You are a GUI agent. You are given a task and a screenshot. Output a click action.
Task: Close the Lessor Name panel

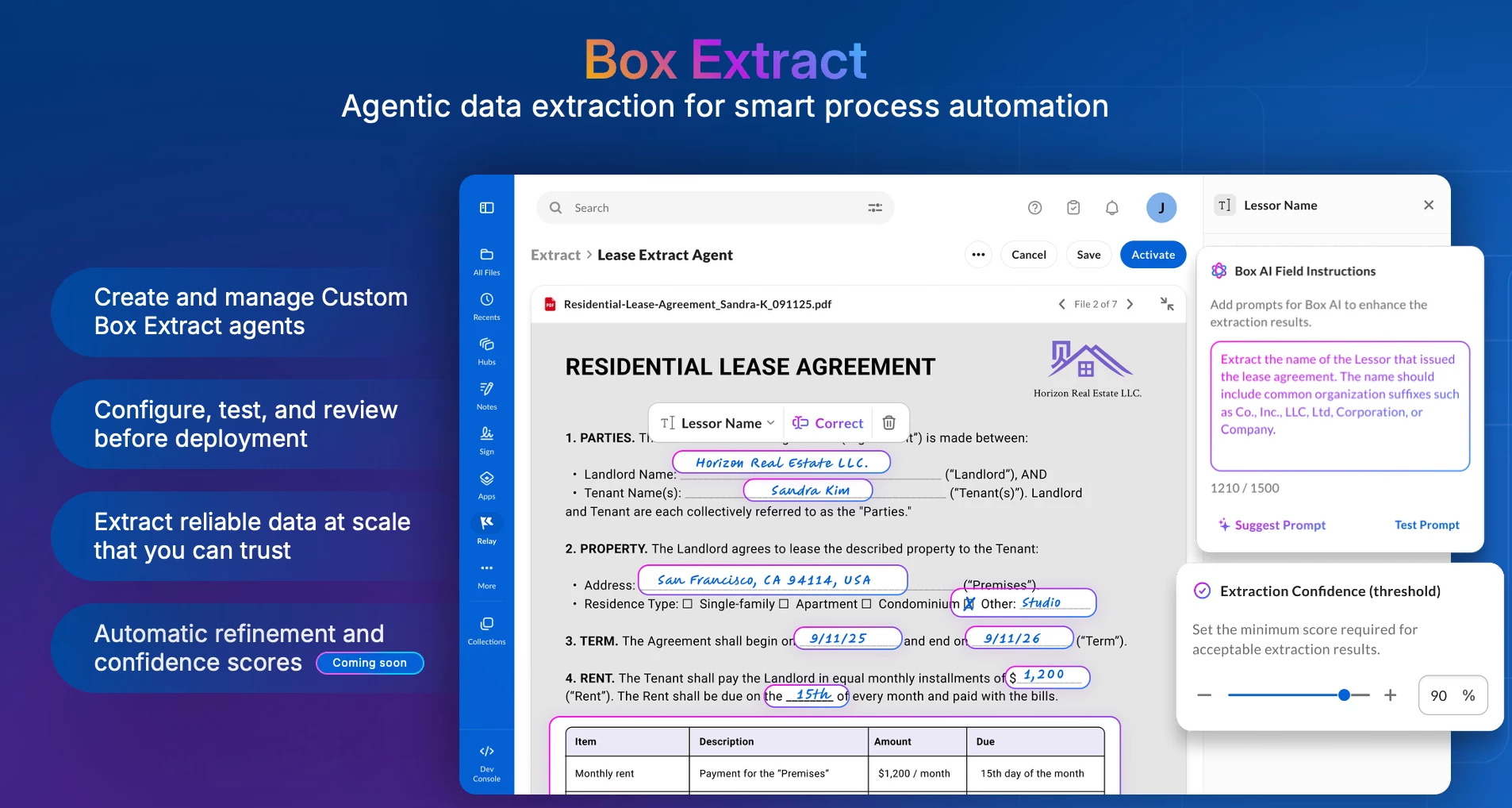(1429, 205)
